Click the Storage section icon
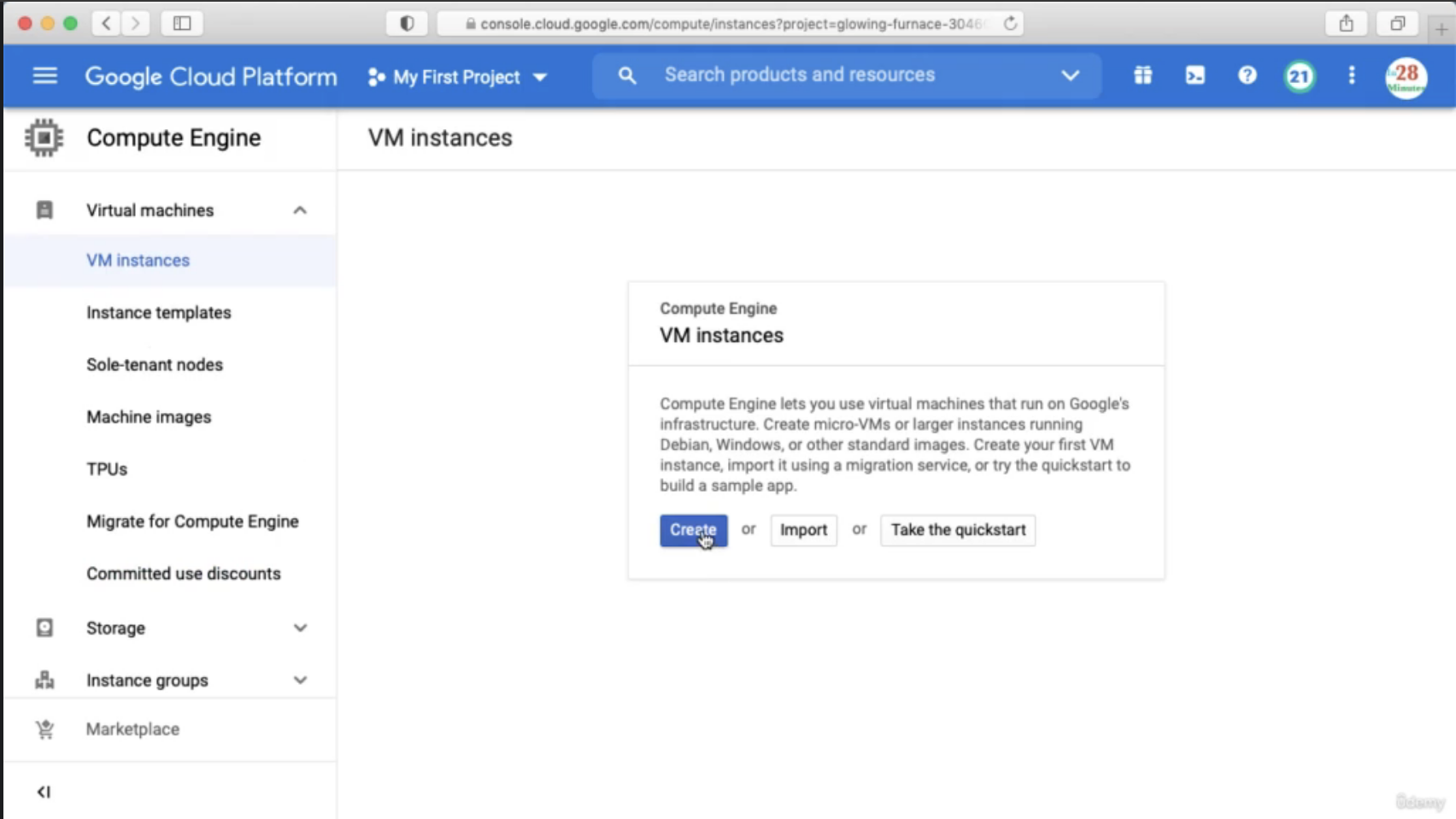 pos(44,628)
